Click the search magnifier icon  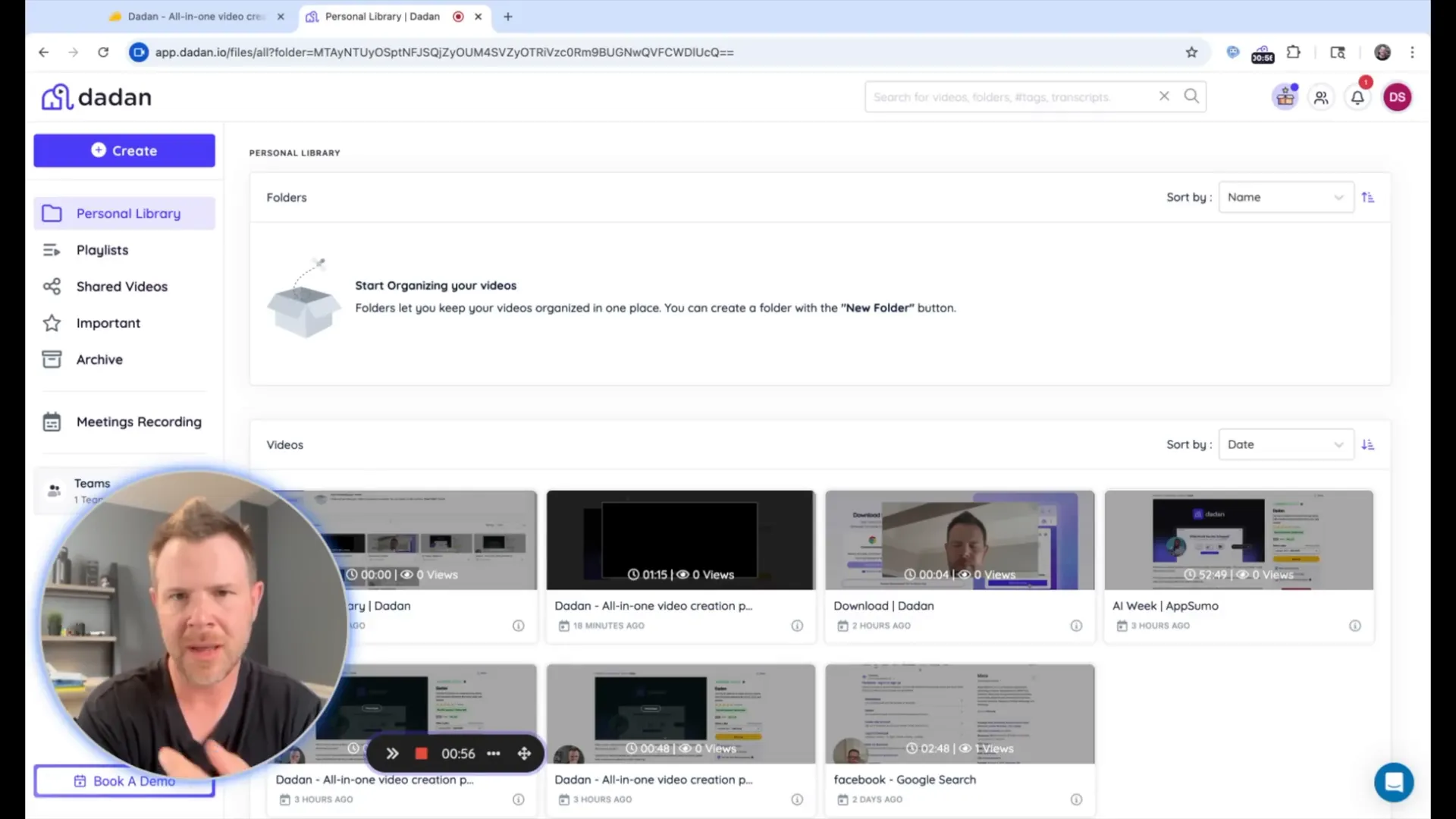[x=1191, y=96]
